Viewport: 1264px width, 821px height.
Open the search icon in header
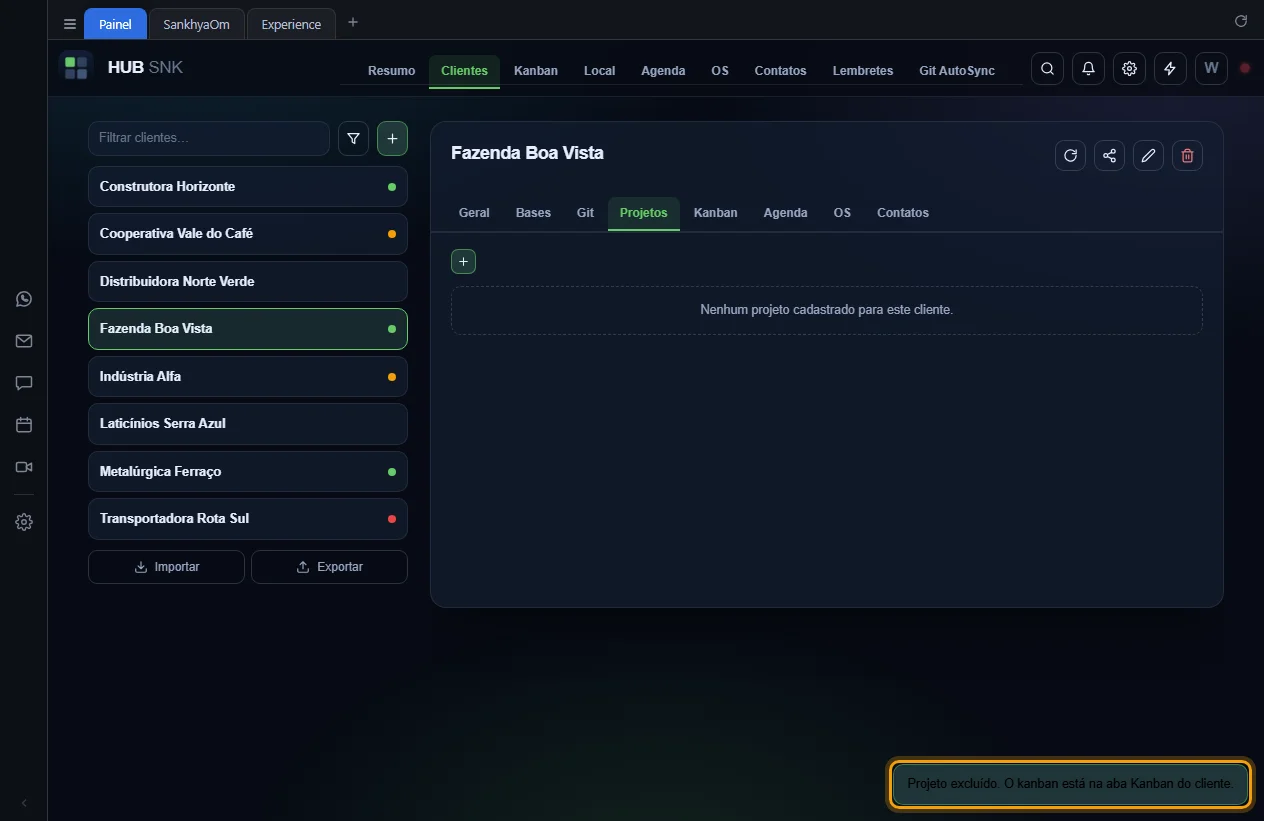click(x=1047, y=69)
